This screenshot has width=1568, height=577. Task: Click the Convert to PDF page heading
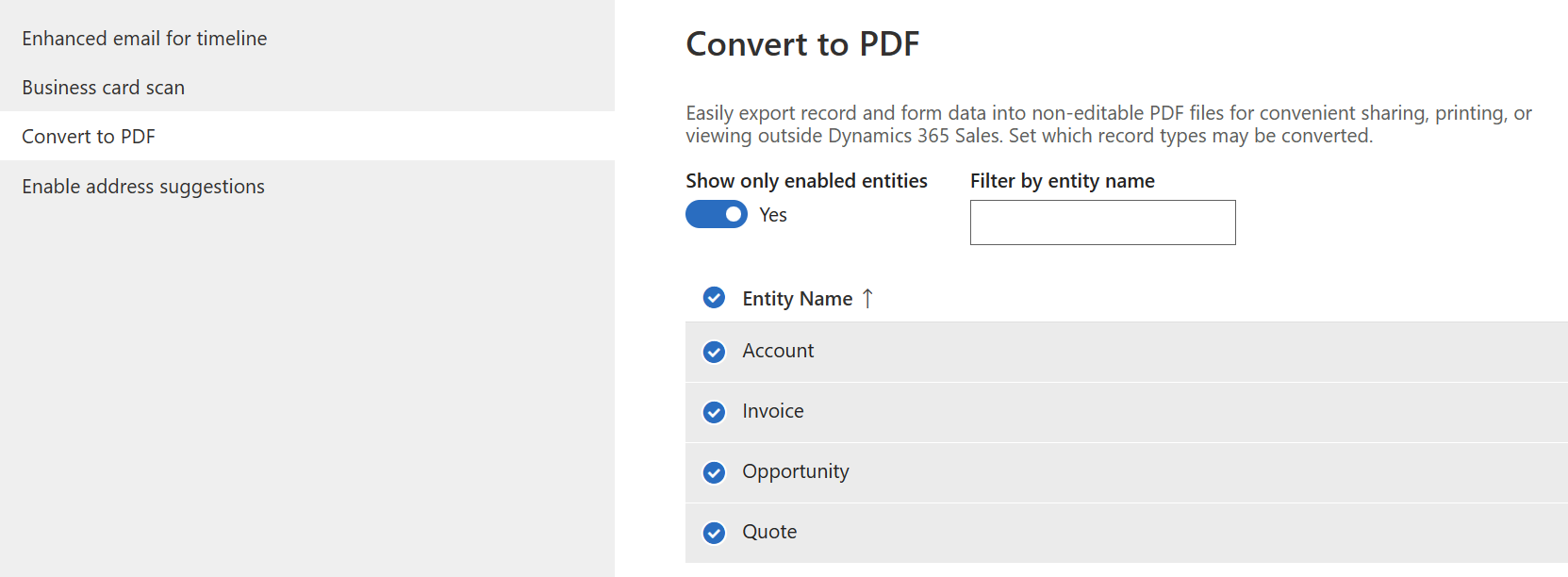(x=802, y=44)
